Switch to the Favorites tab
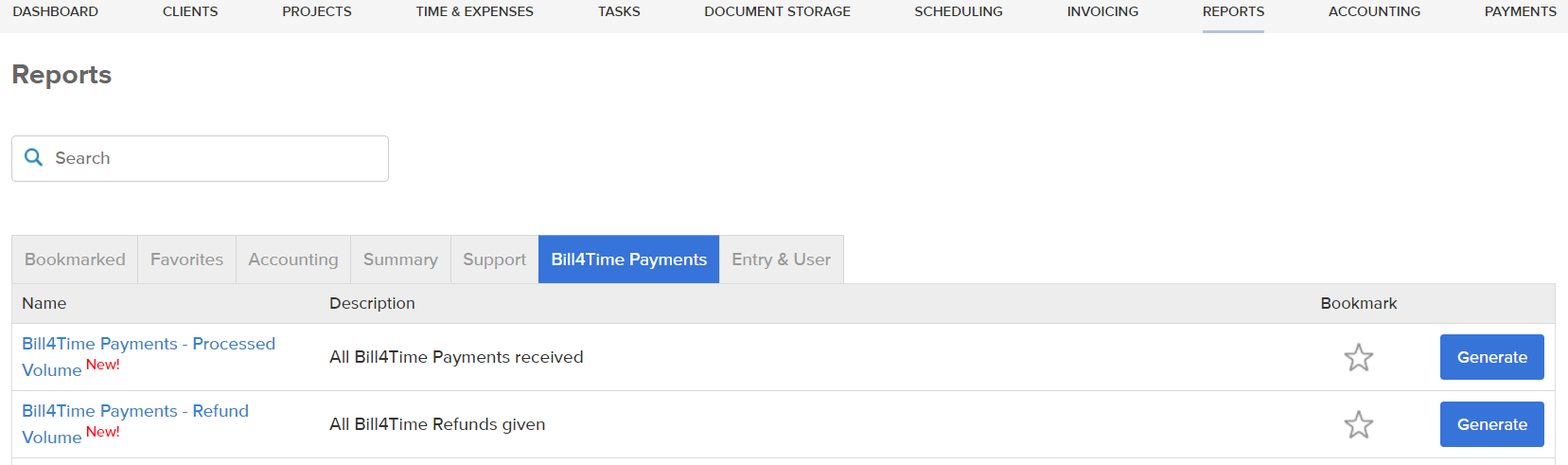Viewport: 1568px width, 465px height. tap(186, 259)
